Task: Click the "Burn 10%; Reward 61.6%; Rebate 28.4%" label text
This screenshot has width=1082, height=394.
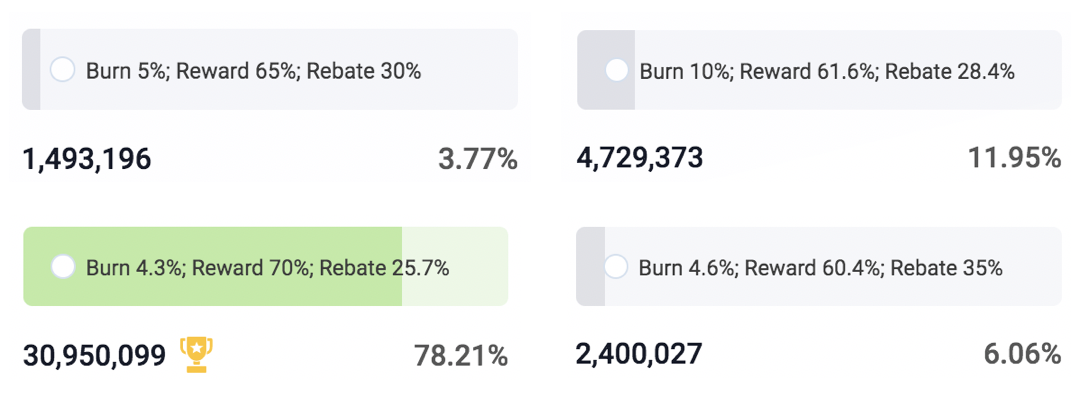Action: [x=827, y=71]
